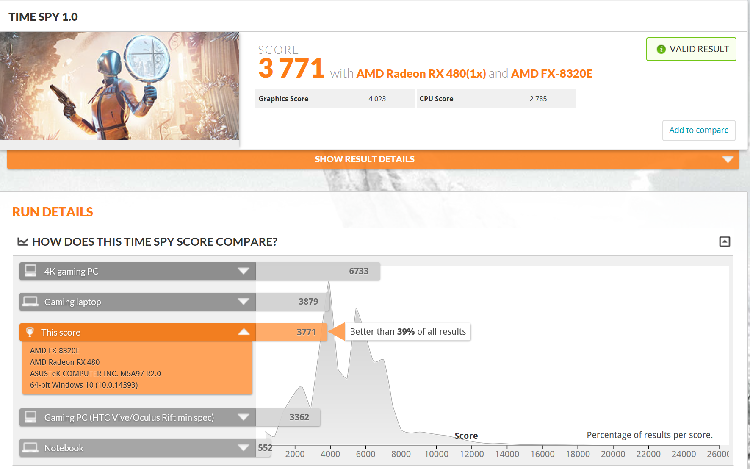Click the 3879 score bar for Gaming laptop

point(294,302)
